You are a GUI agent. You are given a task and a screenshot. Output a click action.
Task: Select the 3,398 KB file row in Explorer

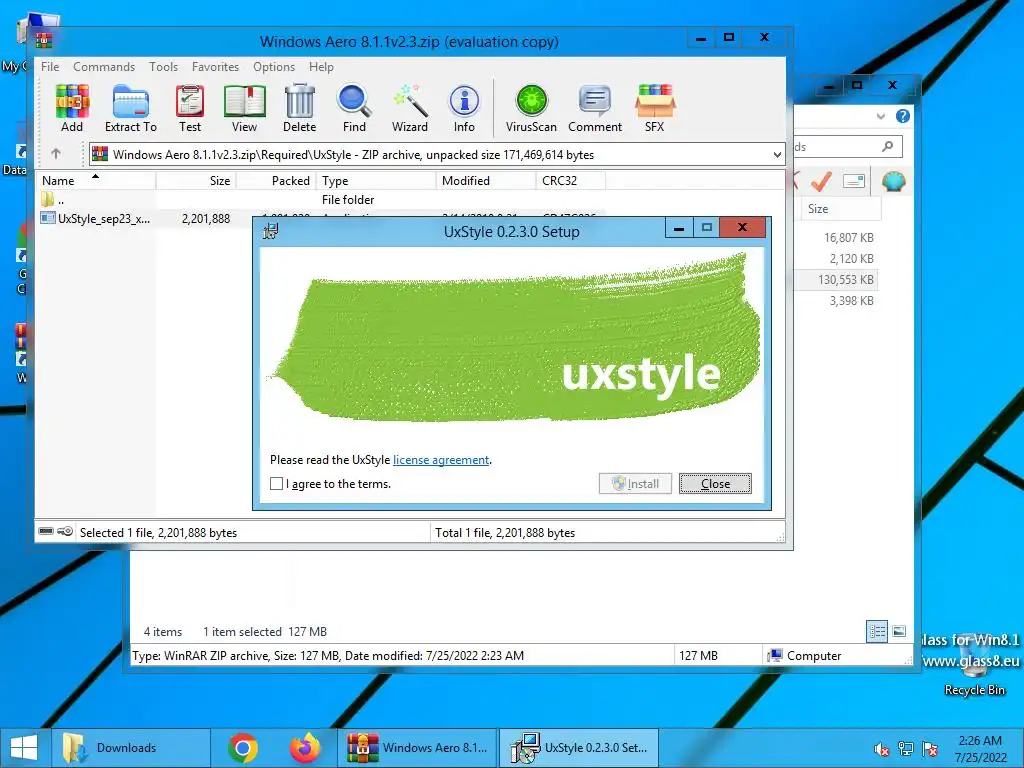pos(836,300)
